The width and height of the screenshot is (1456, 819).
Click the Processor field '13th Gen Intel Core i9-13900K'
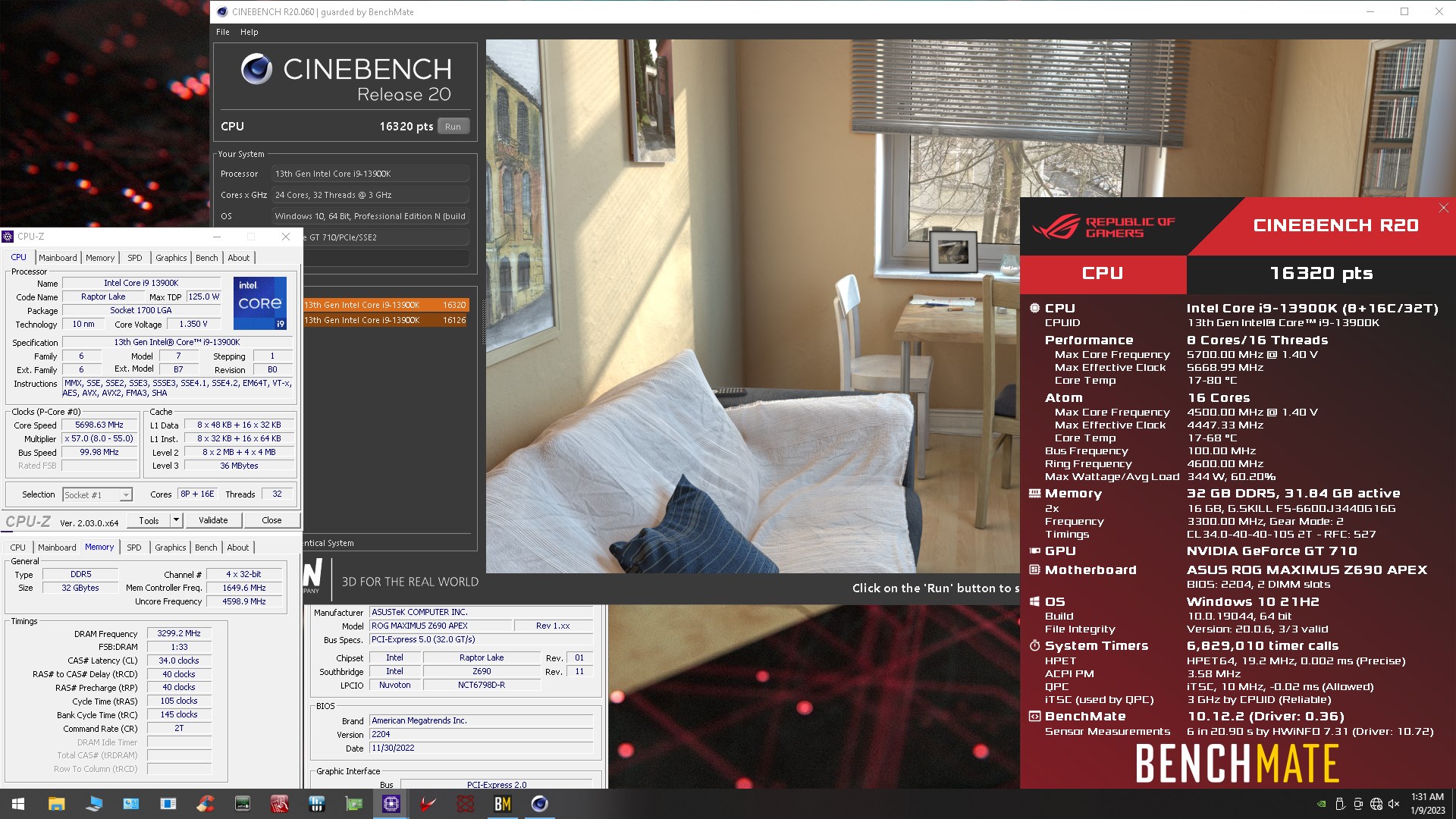tap(370, 174)
